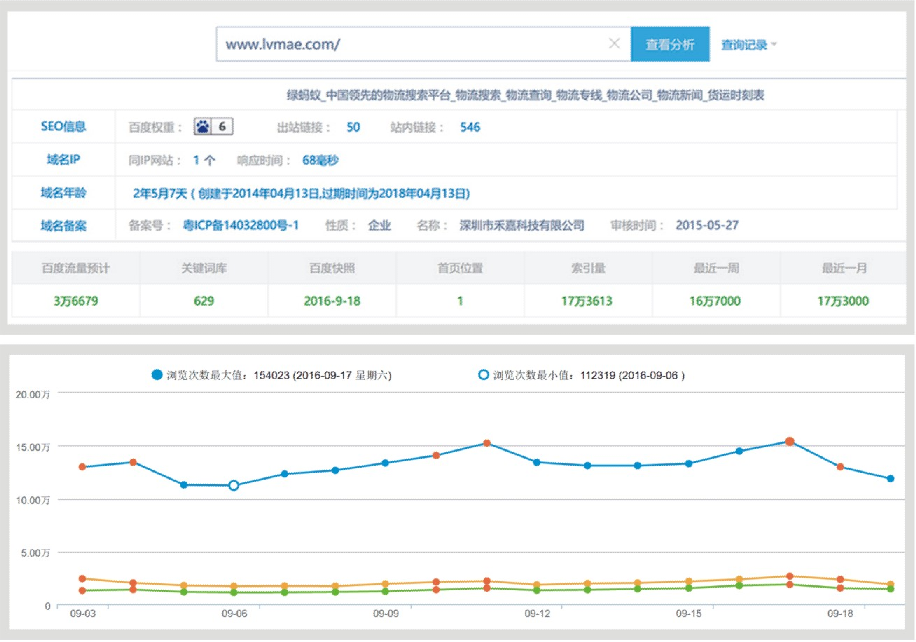Viewport: 916px width, 642px height.
Task: Click the 首页位置 column header
Action: (460, 268)
